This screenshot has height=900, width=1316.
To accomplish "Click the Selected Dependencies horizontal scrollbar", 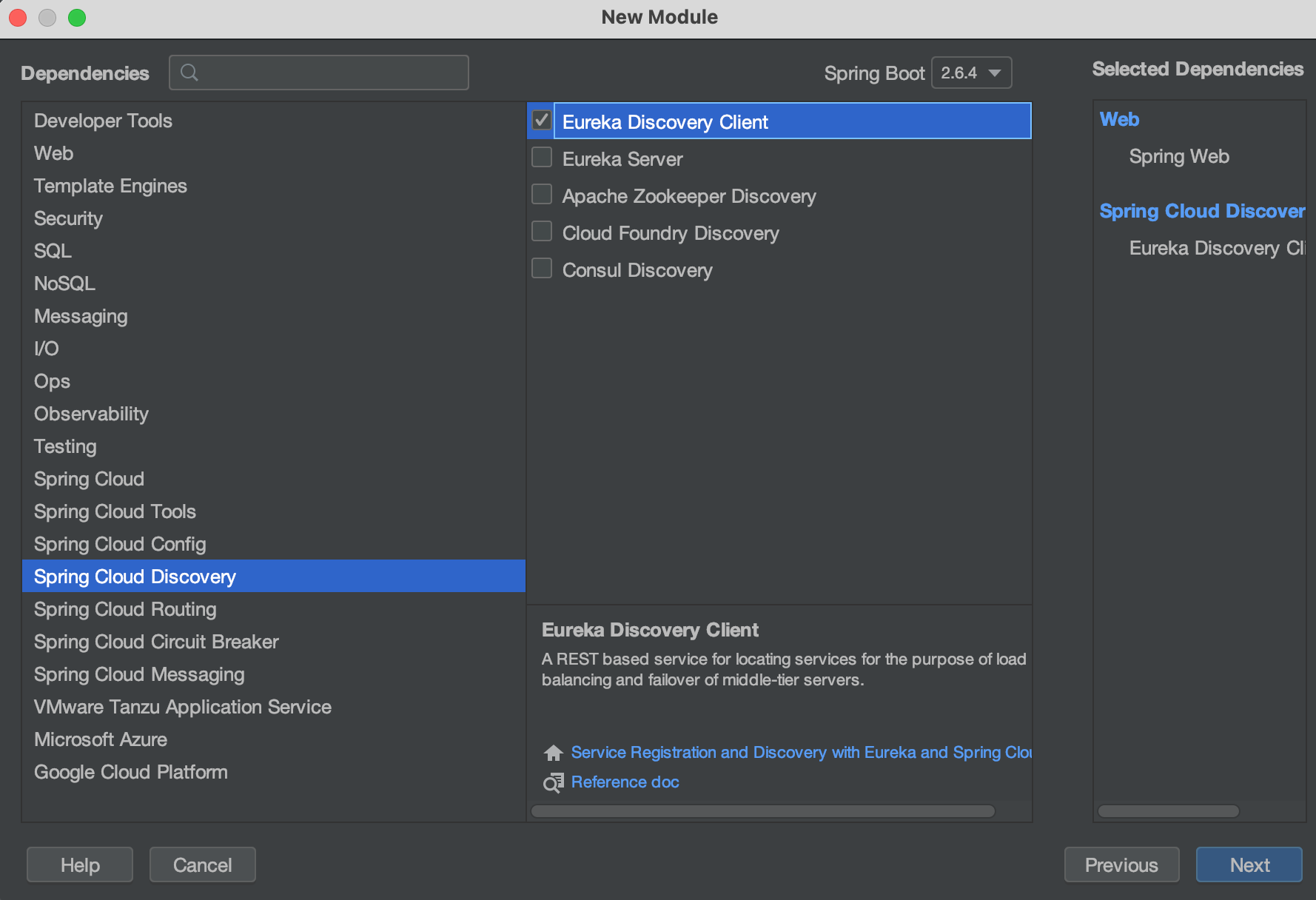I will [1169, 811].
